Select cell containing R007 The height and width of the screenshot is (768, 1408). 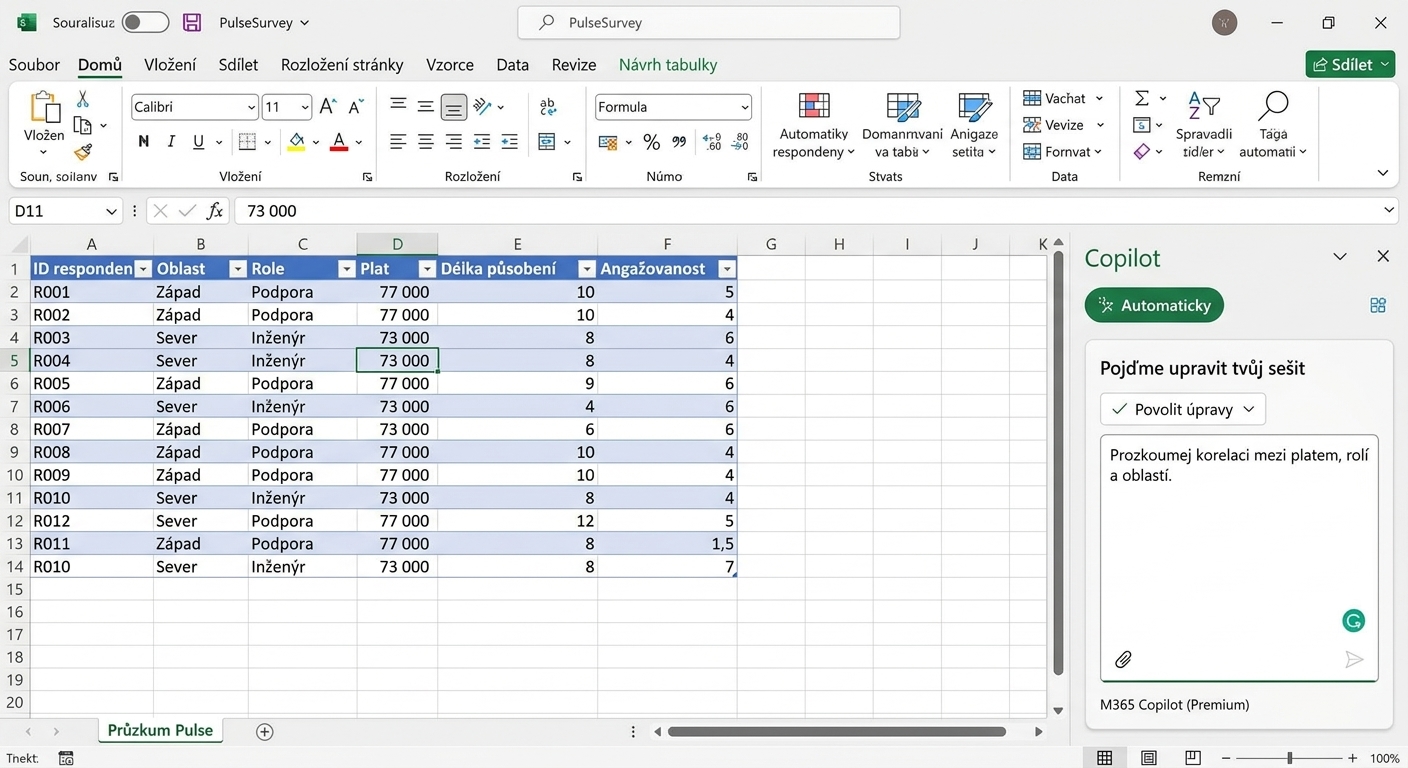pos(92,429)
